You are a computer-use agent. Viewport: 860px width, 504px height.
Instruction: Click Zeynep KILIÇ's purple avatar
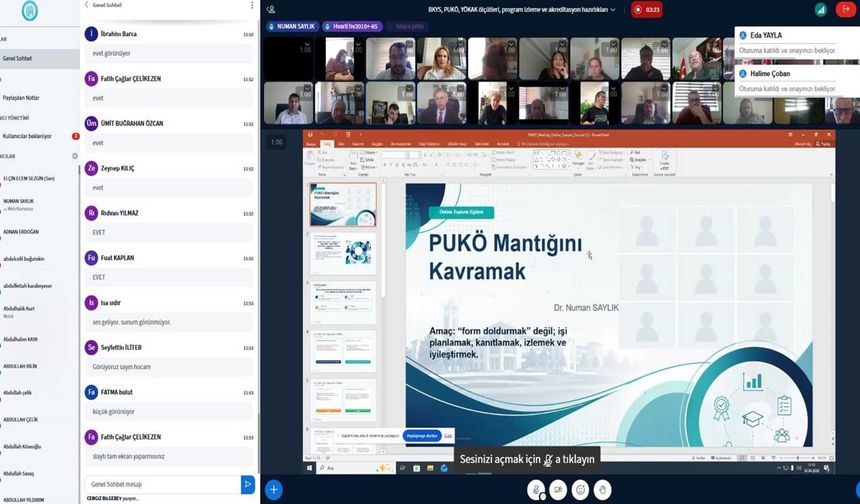[x=91, y=168]
